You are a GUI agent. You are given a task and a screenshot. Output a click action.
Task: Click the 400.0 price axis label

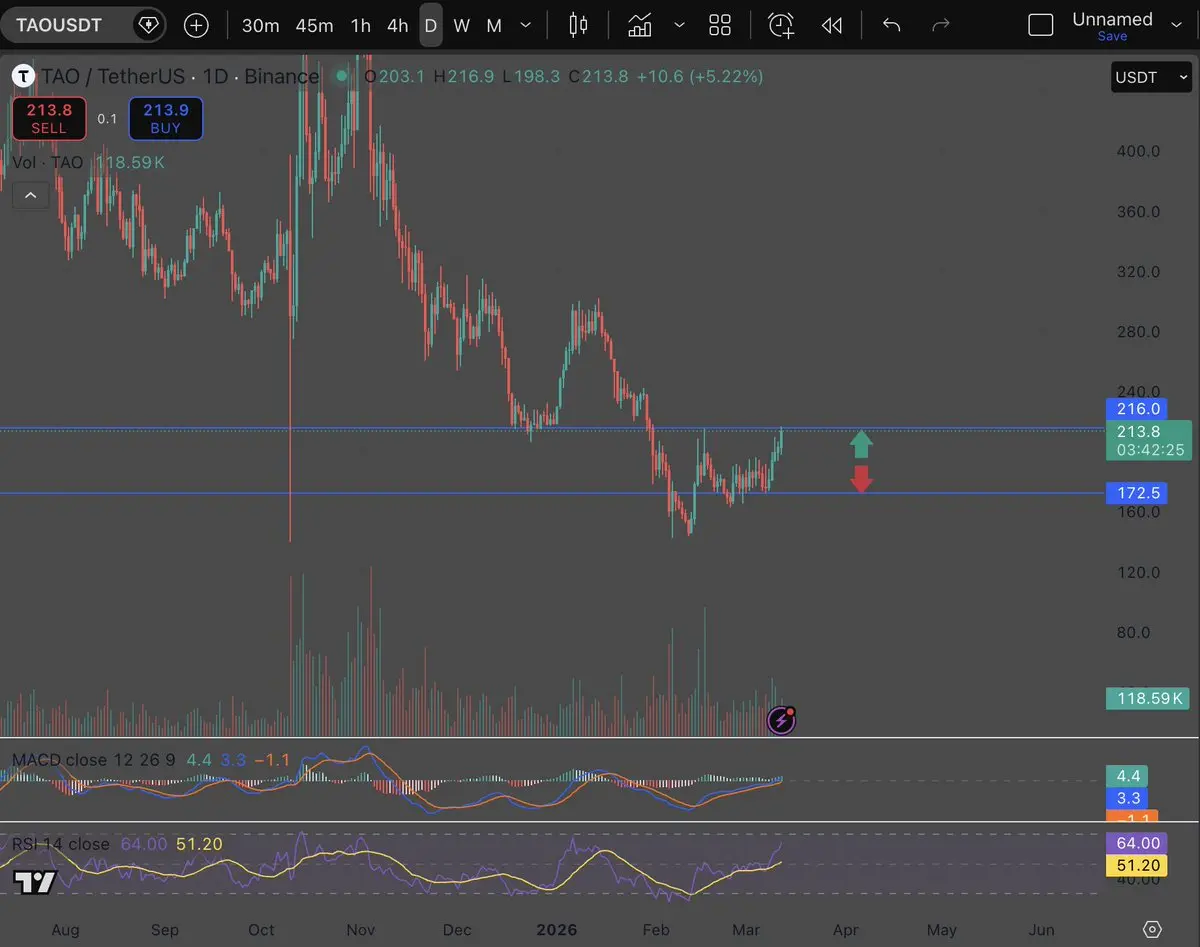coord(1138,151)
